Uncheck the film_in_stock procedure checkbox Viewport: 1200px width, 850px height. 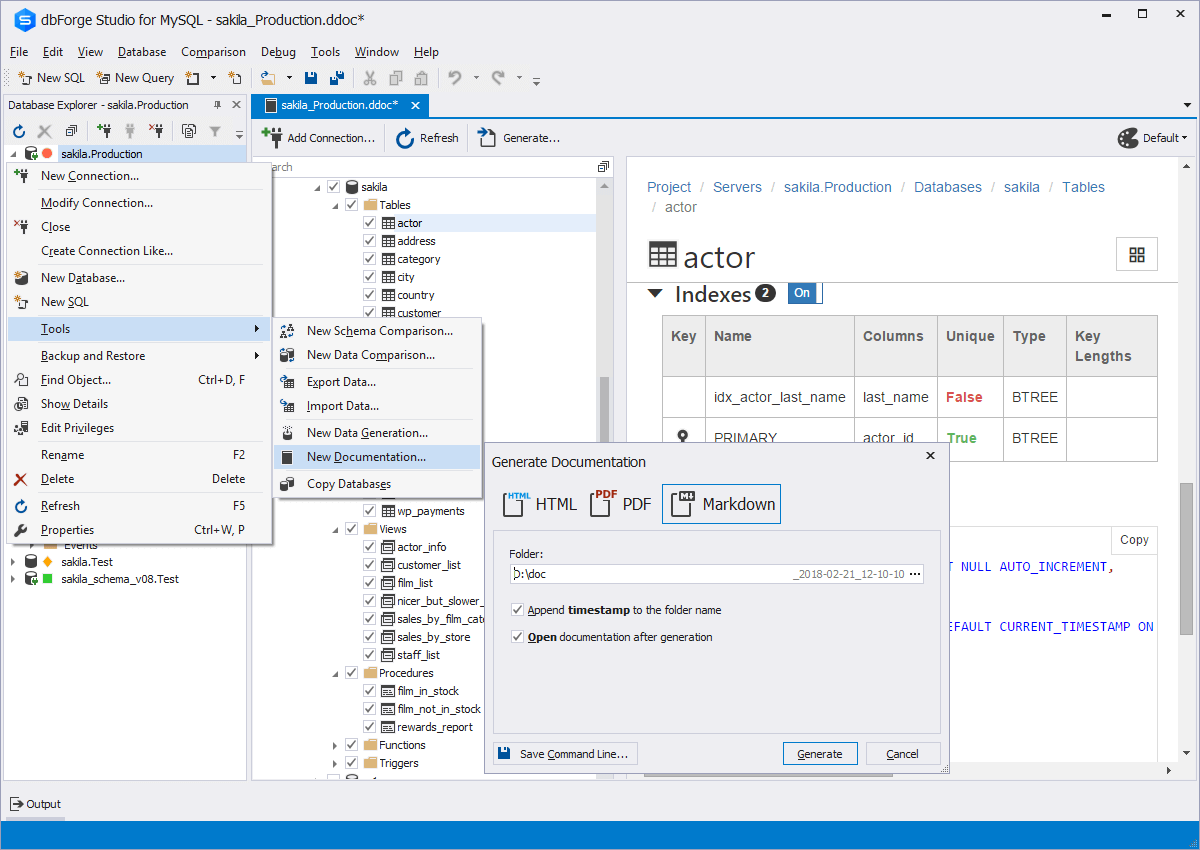click(370, 691)
